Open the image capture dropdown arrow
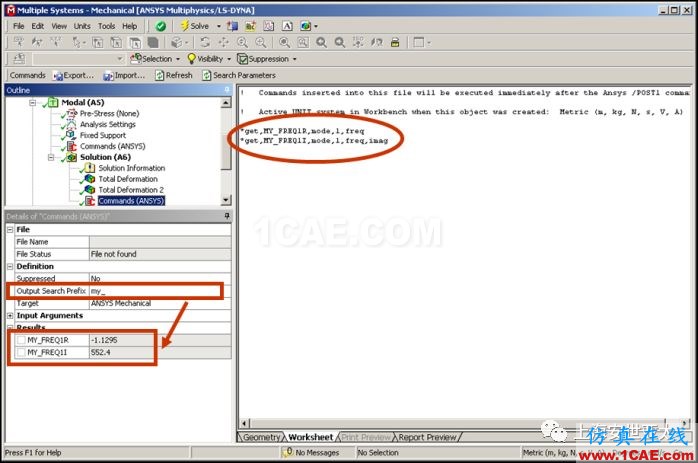 point(316,26)
